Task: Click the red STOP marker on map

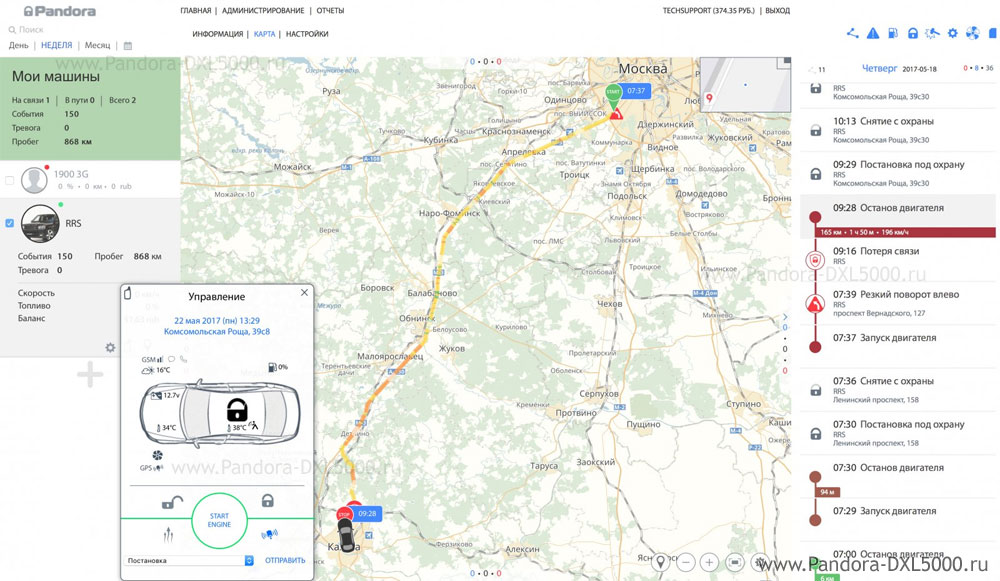Action: pos(344,514)
